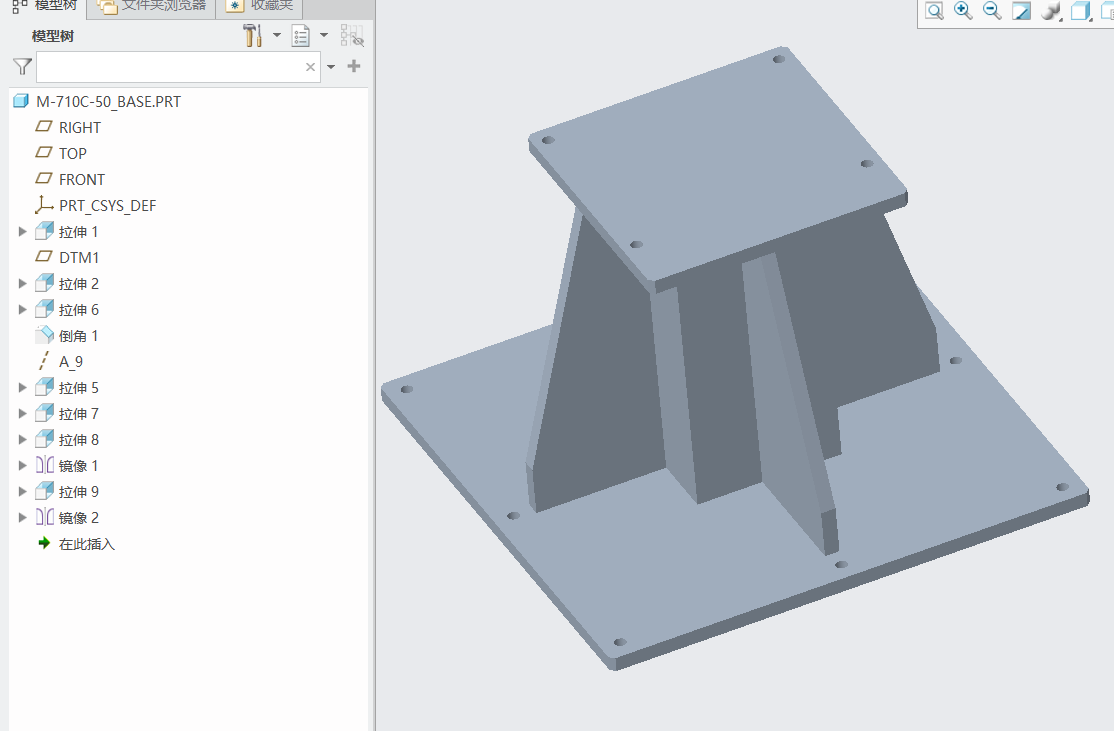Expand the 拉伸 6 feature

point(22,310)
